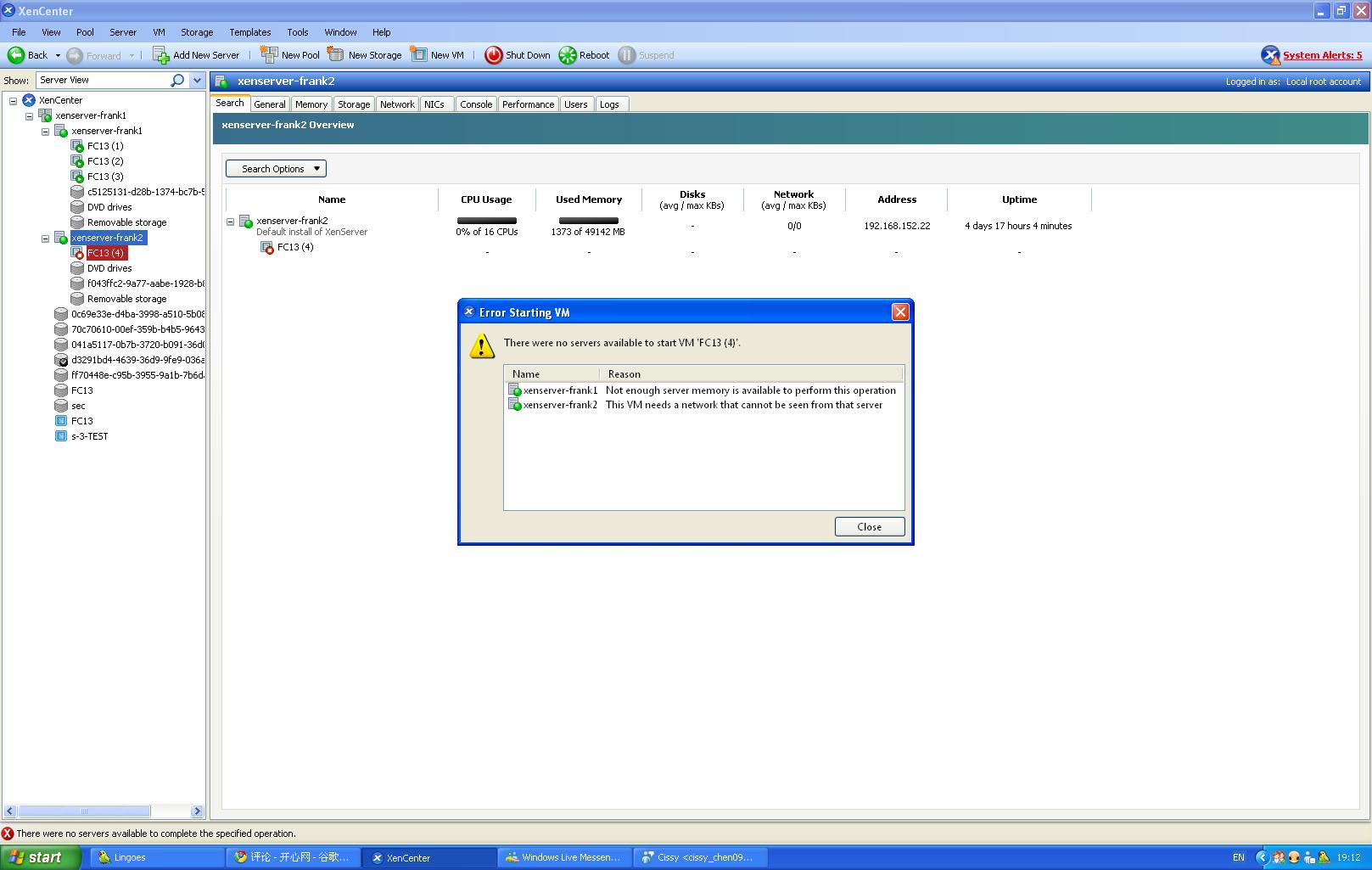Click the New Pool icon

pos(269,55)
